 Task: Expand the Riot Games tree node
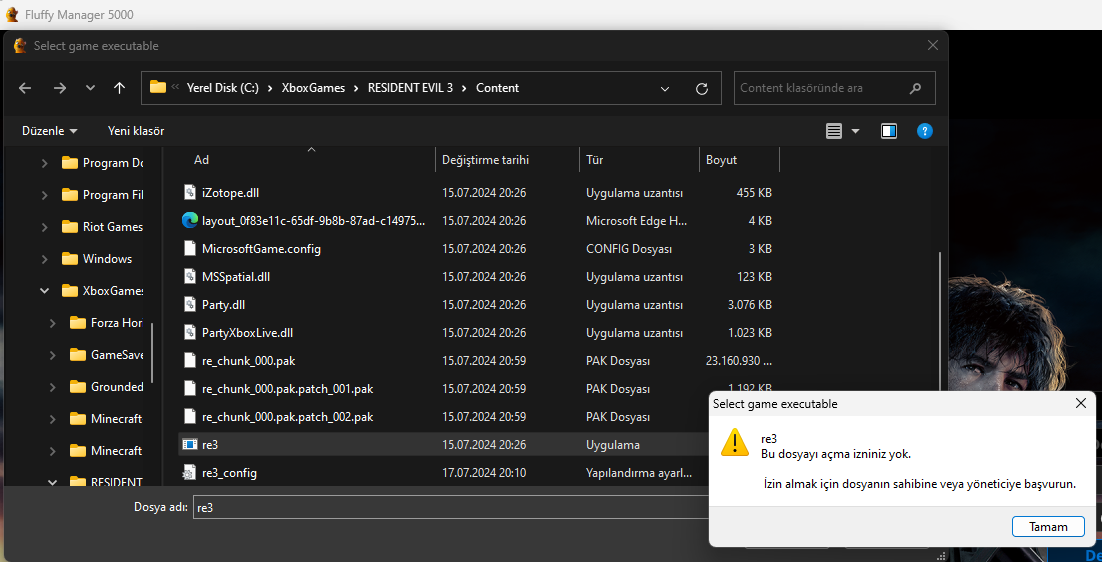click(x=45, y=227)
